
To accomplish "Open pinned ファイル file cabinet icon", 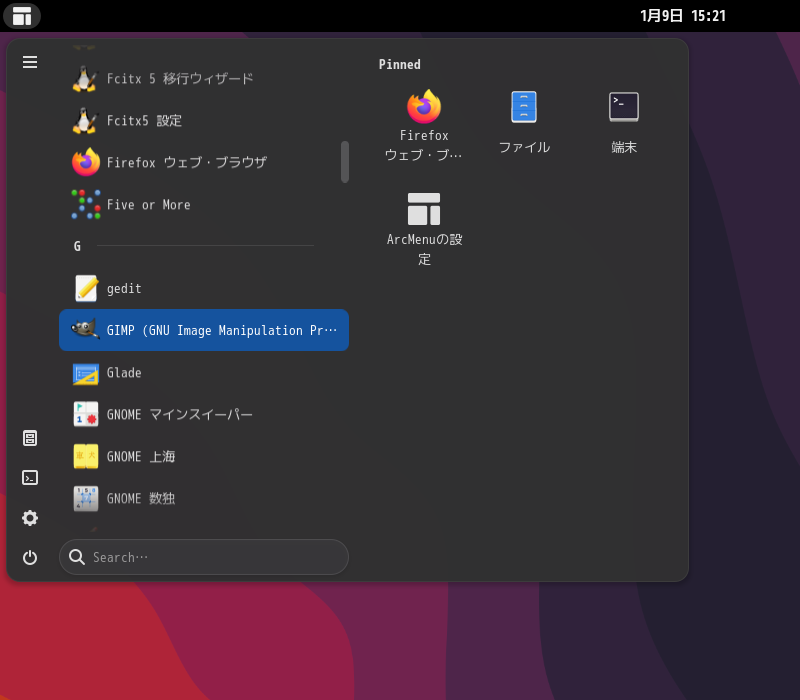I will pyautogui.click(x=524, y=107).
